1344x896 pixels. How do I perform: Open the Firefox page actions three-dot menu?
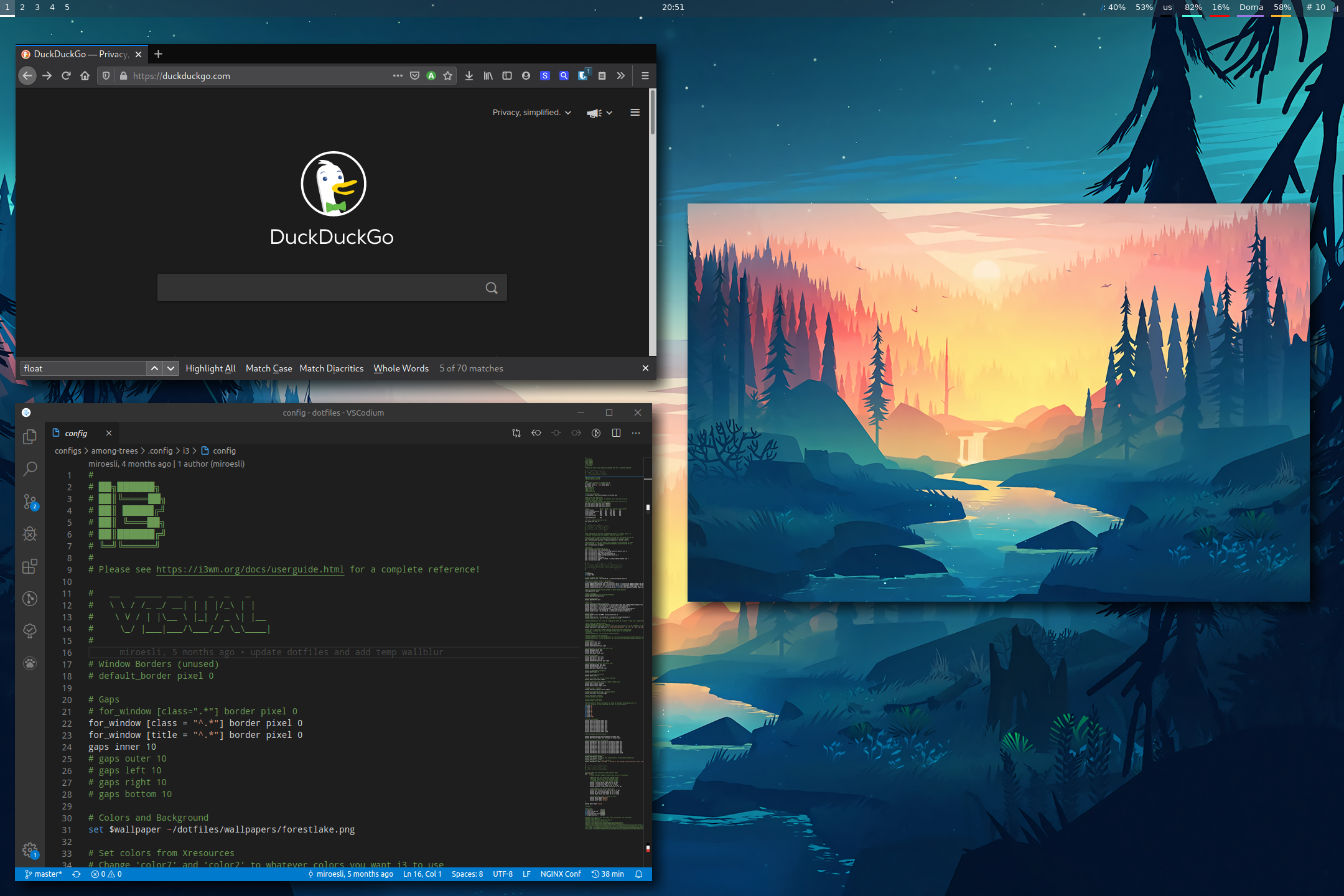point(398,76)
